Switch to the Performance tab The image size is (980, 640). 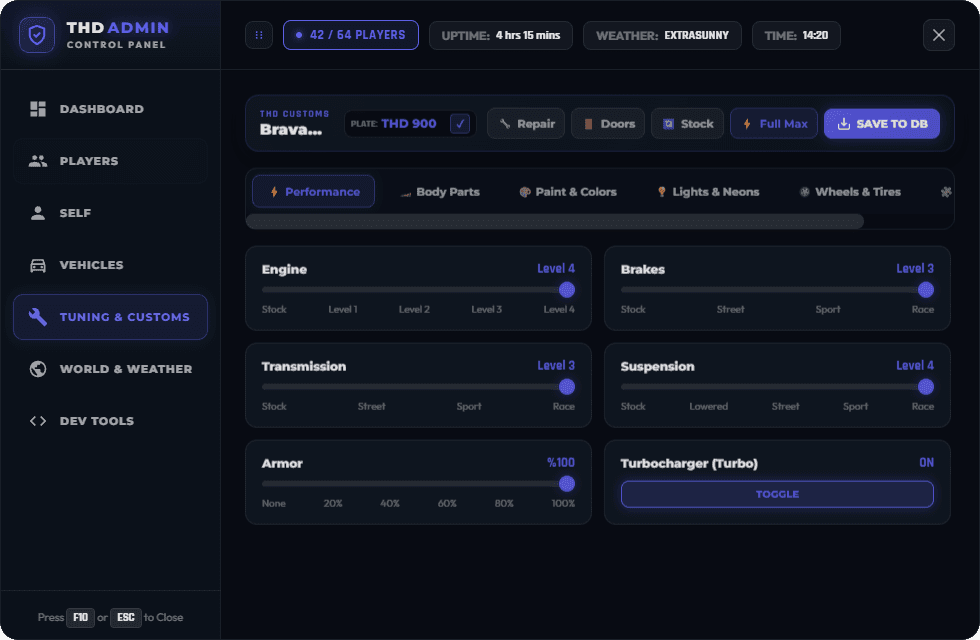coord(314,191)
